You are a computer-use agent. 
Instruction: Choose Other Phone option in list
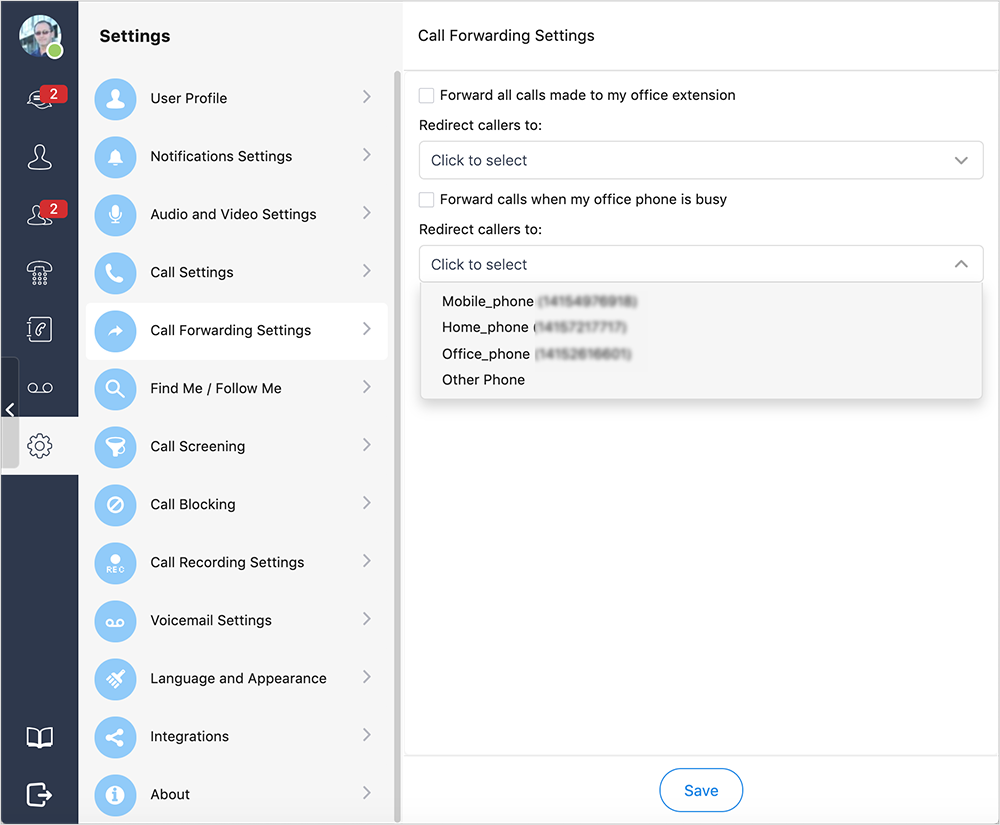[483, 380]
